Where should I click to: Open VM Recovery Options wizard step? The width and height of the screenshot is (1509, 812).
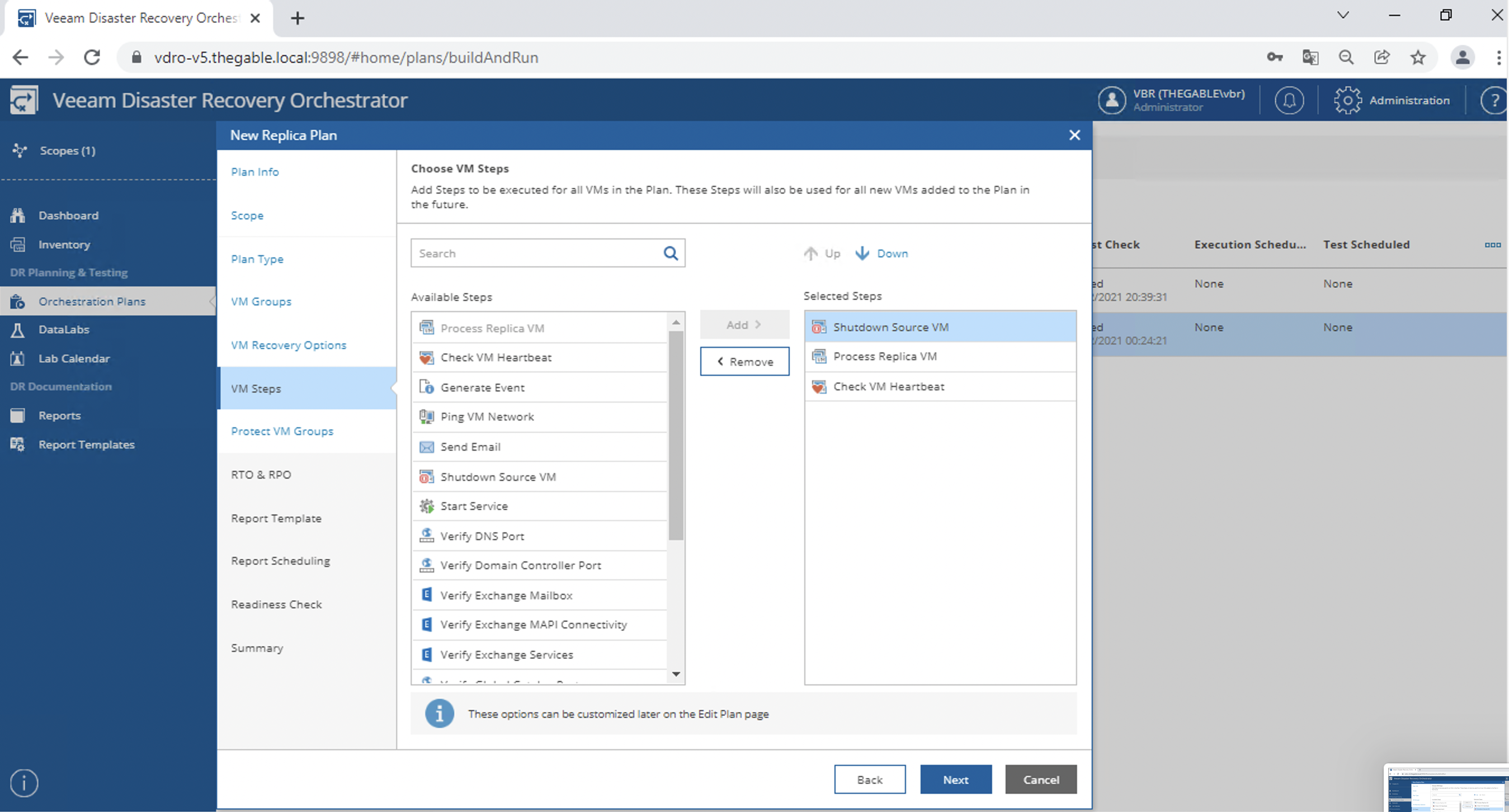tap(289, 345)
